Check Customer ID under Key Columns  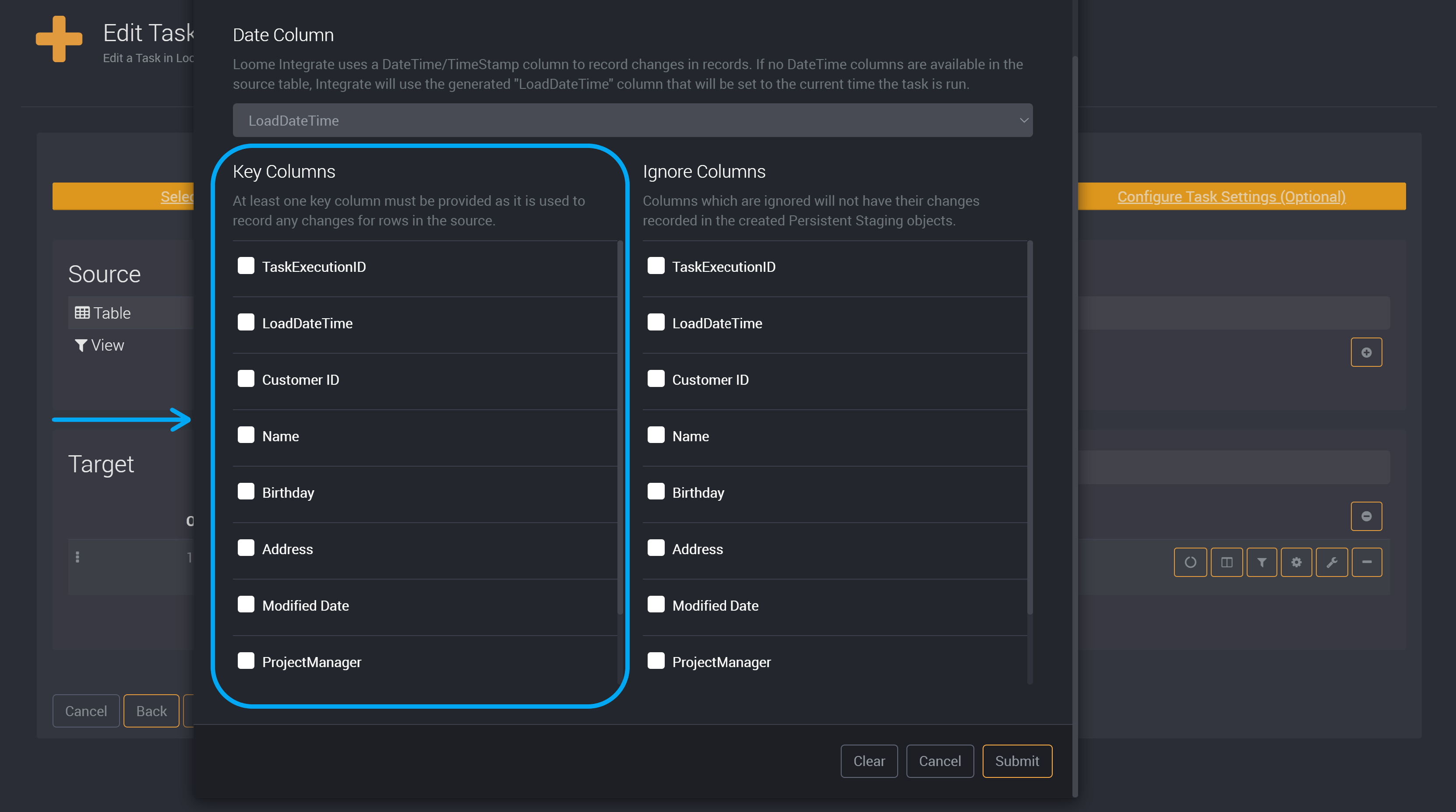246,379
